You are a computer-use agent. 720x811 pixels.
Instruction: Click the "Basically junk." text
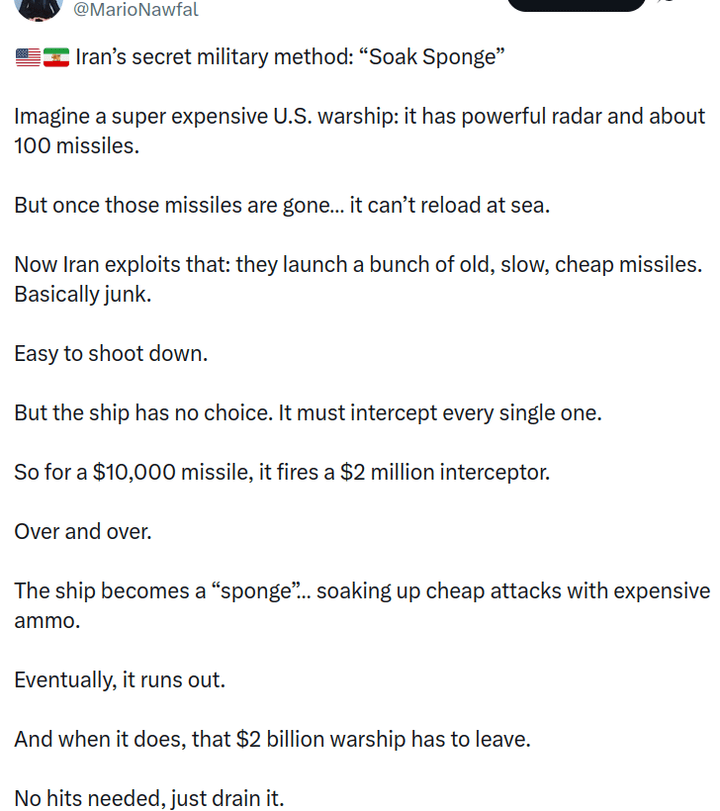tap(82, 295)
